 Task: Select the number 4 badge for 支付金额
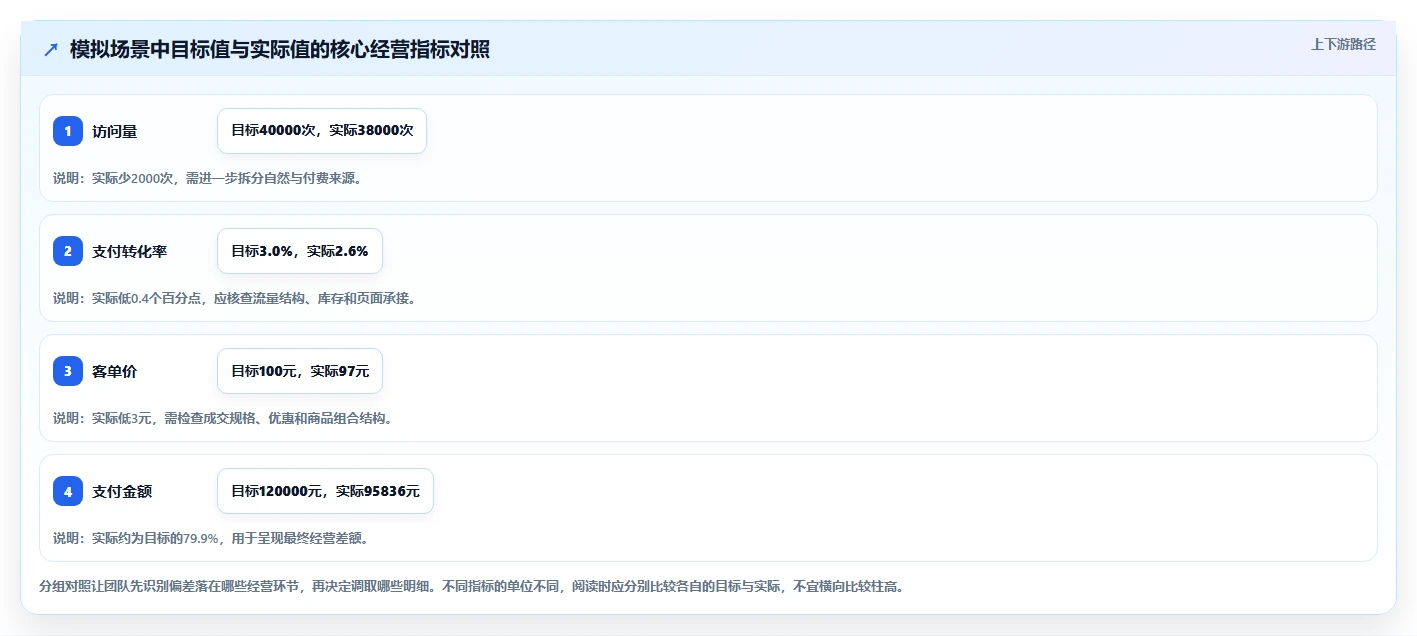coord(68,491)
